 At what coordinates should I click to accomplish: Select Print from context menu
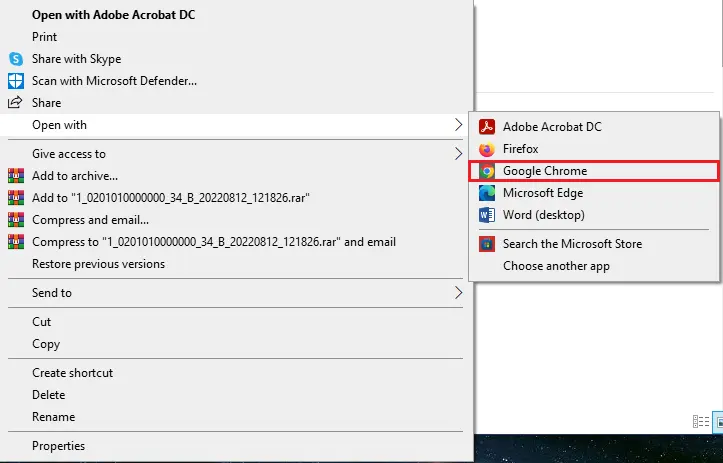coord(235,37)
